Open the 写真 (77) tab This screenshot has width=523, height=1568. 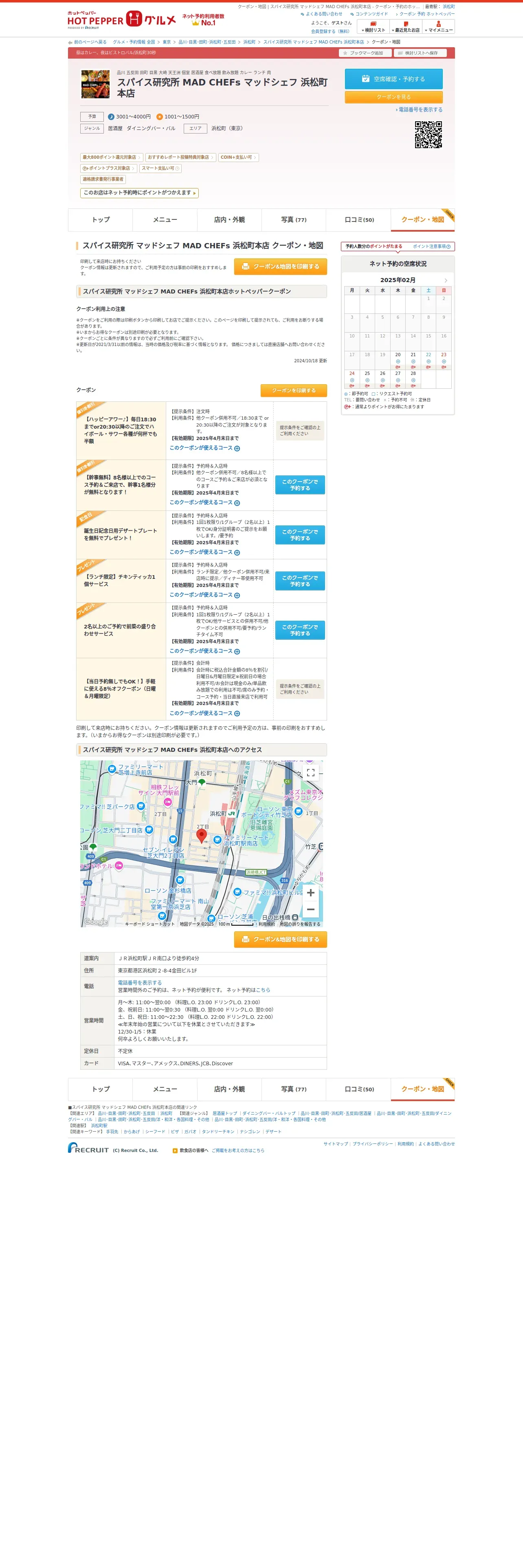click(294, 220)
